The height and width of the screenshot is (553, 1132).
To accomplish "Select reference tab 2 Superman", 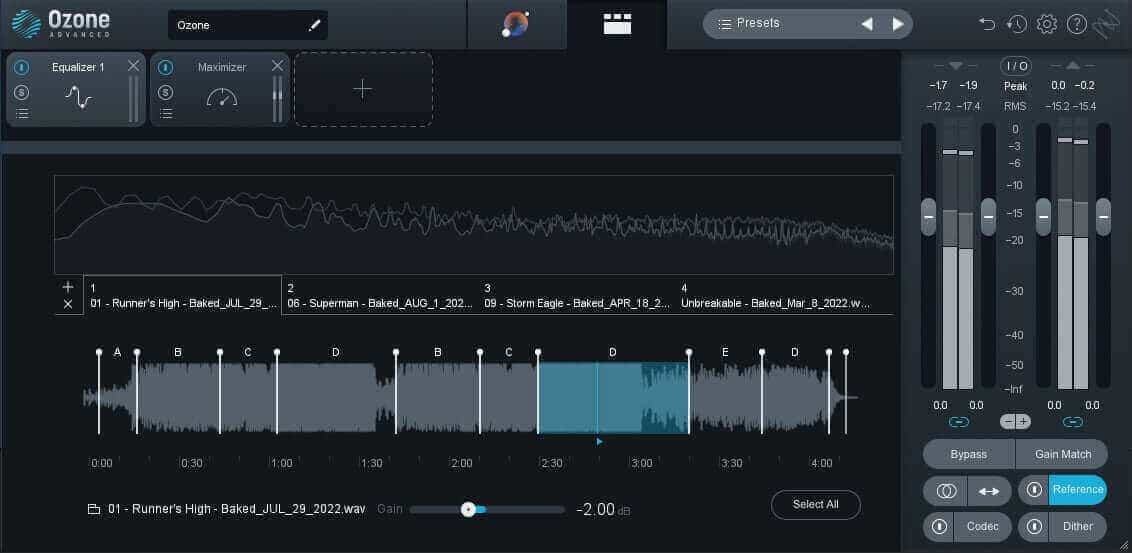I will coord(380,295).
